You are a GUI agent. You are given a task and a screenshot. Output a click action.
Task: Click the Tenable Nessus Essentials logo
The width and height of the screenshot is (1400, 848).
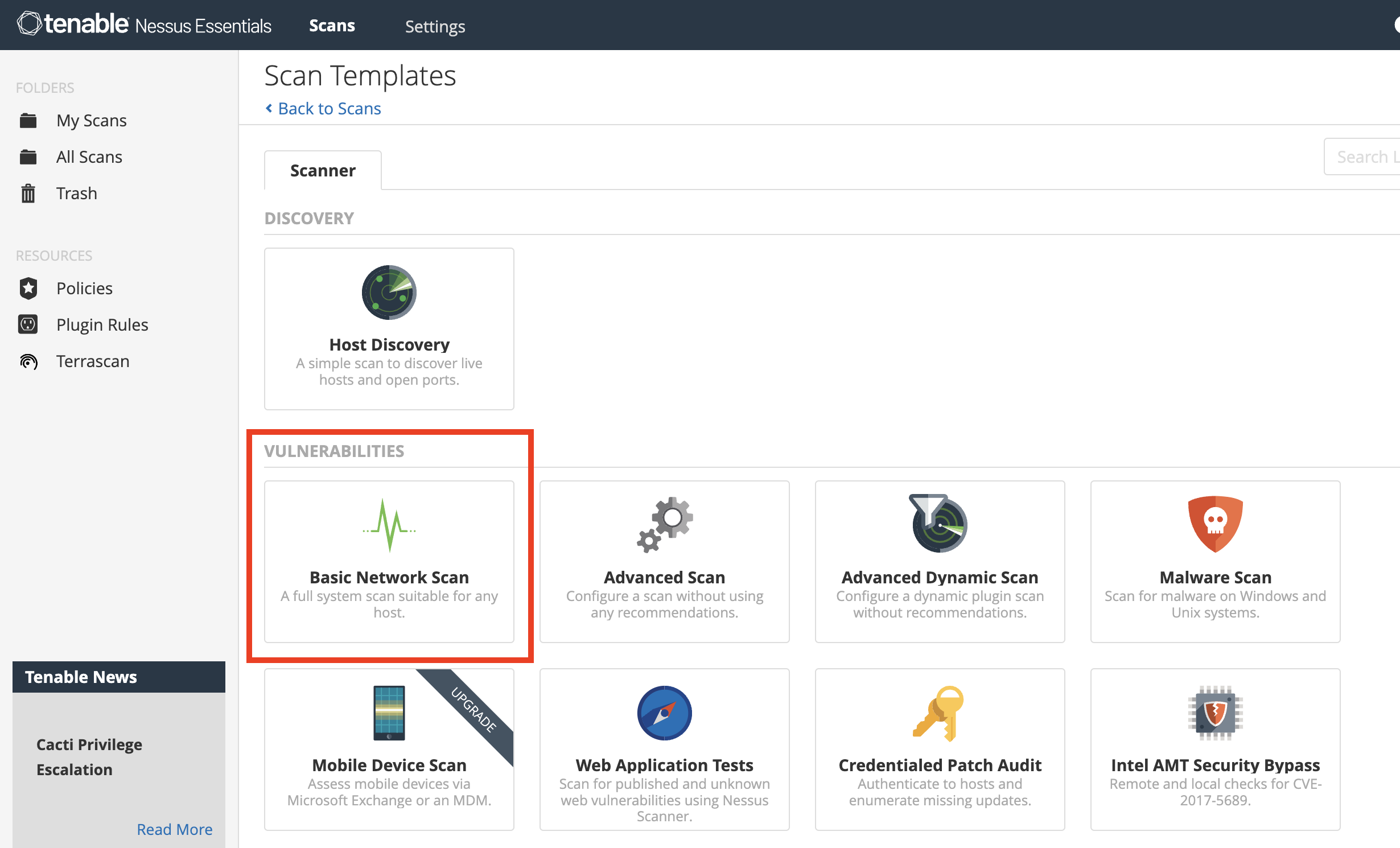pos(145,24)
